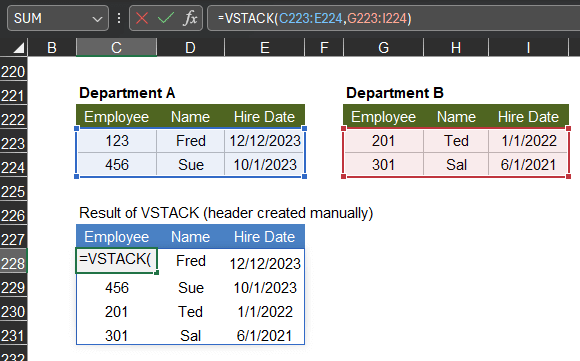Click Department B Hire Date header cell

pyautogui.click(x=528, y=117)
